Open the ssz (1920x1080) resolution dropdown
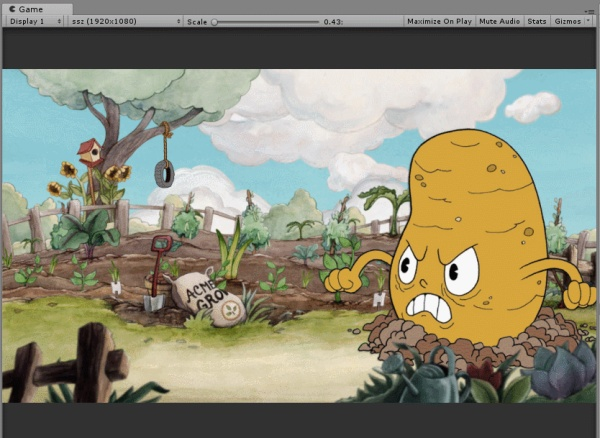The height and width of the screenshot is (438, 600). tap(125, 21)
